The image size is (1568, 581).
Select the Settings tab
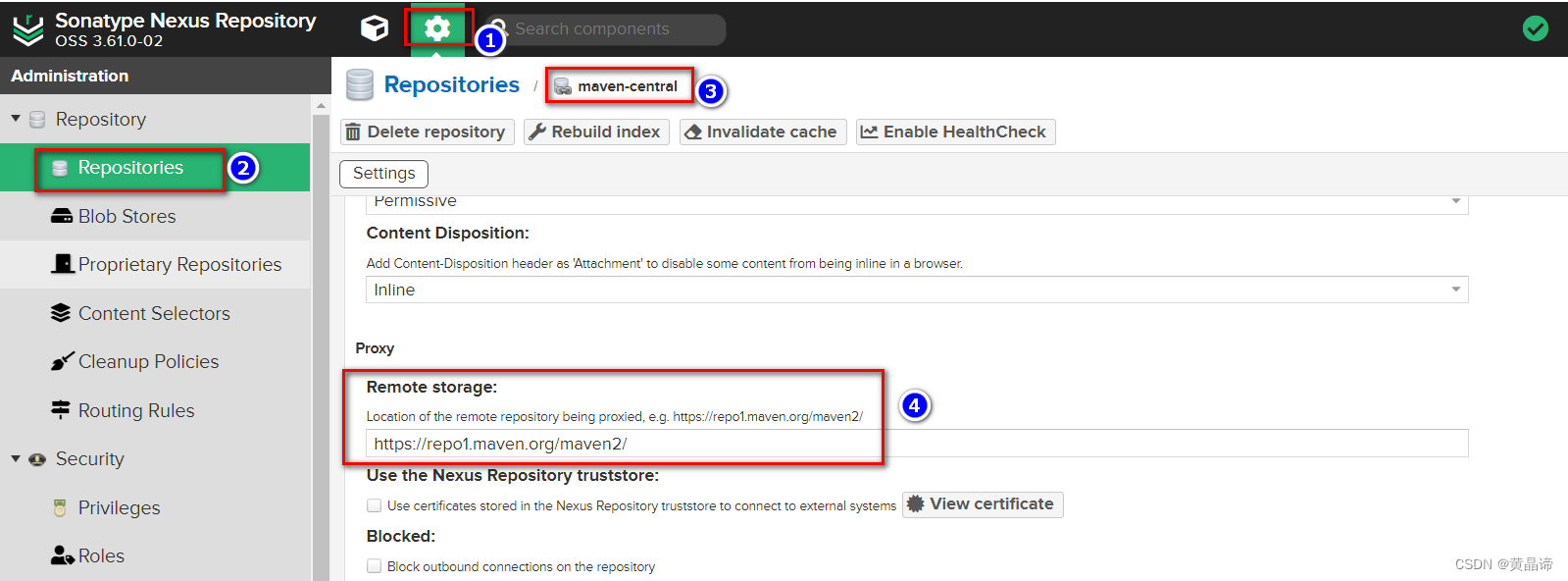[383, 174]
